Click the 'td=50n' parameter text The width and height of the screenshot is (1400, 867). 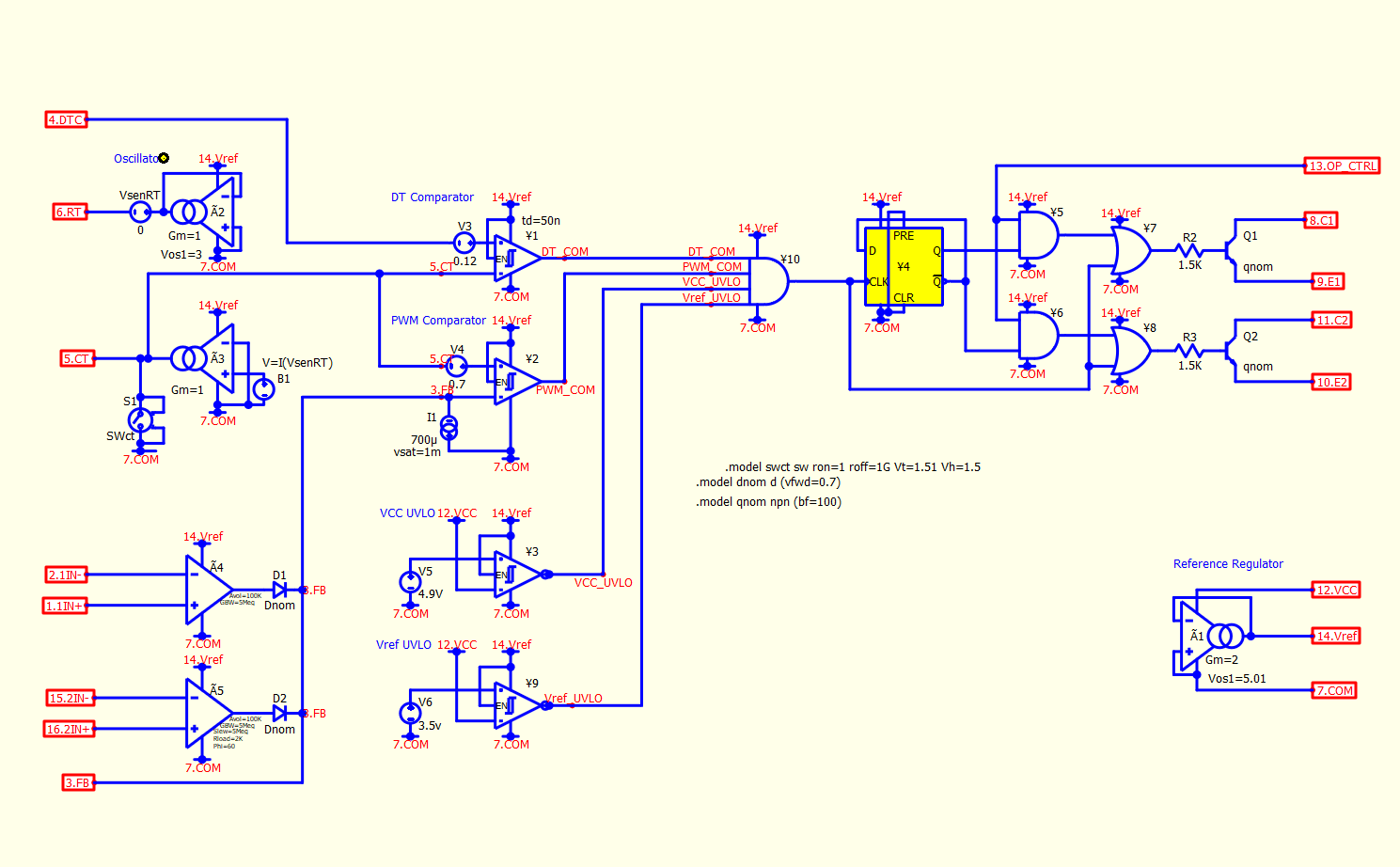tap(541, 221)
